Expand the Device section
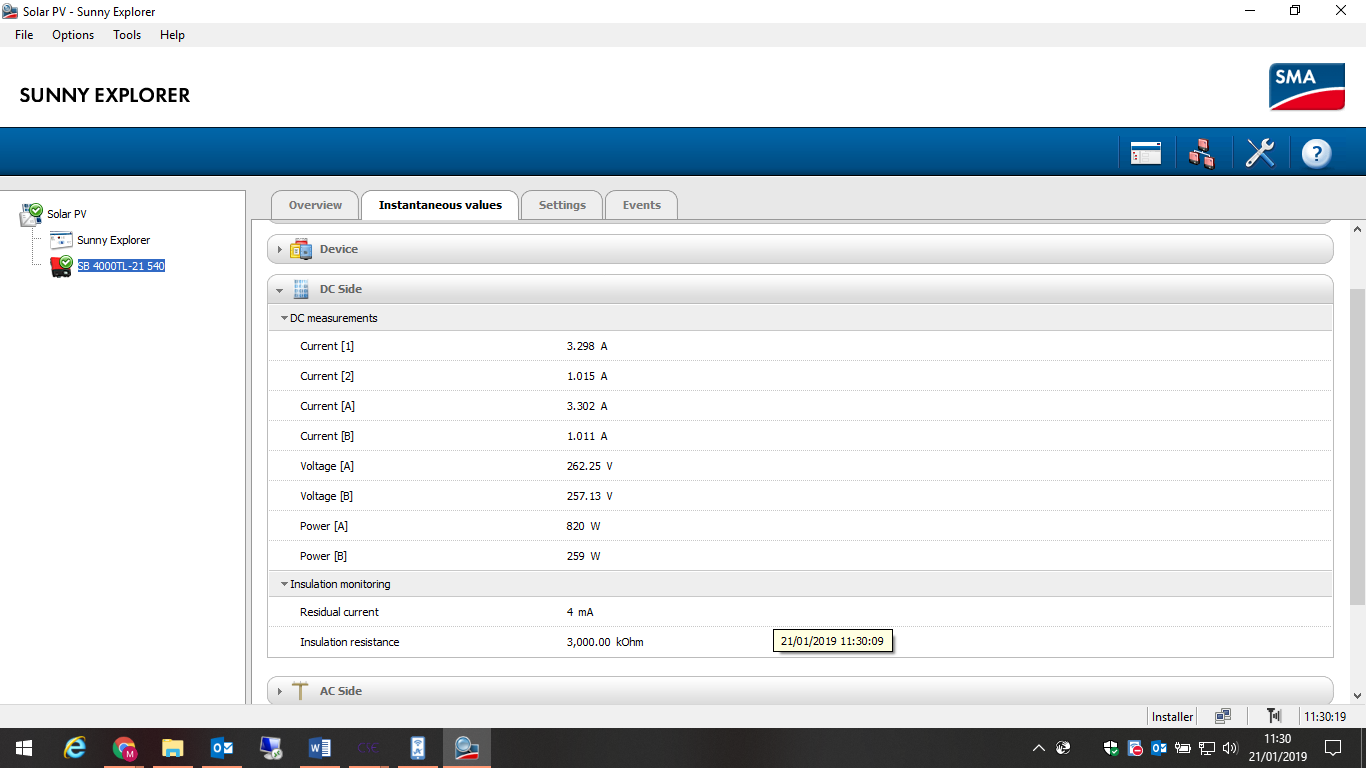The width and height of the screenshot is (1366, 768). pos(800,249)
